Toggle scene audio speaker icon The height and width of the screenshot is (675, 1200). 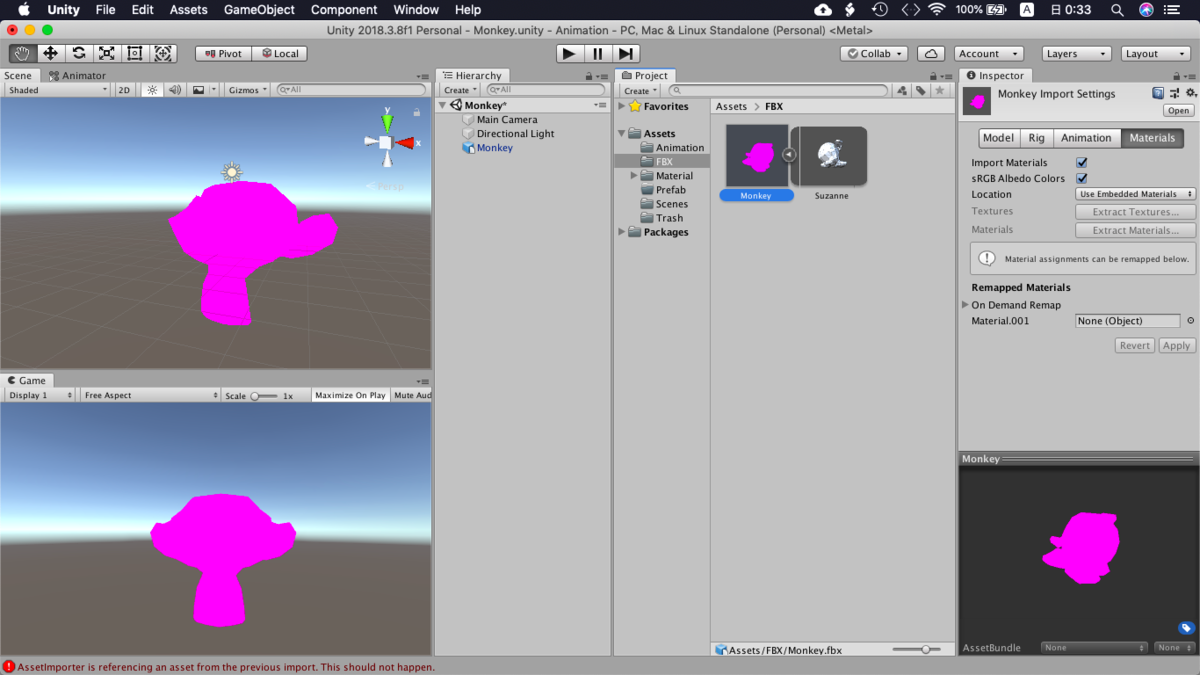click(x=175, y=90)
